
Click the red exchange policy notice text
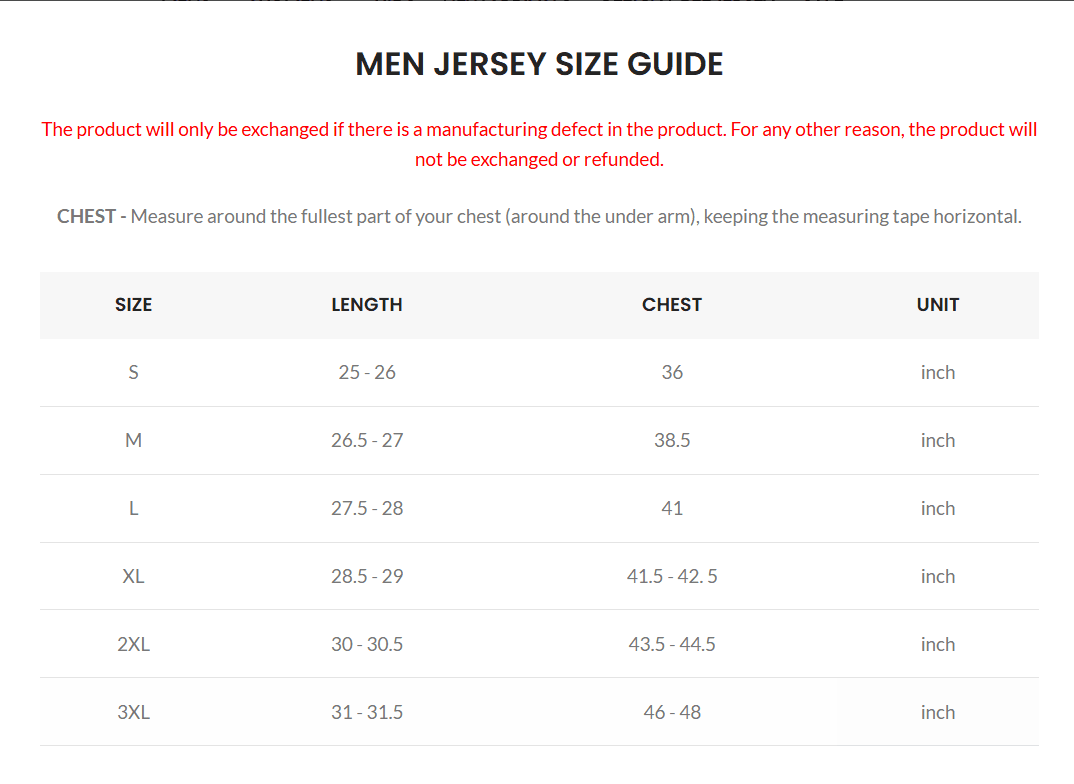pos(539,144)
